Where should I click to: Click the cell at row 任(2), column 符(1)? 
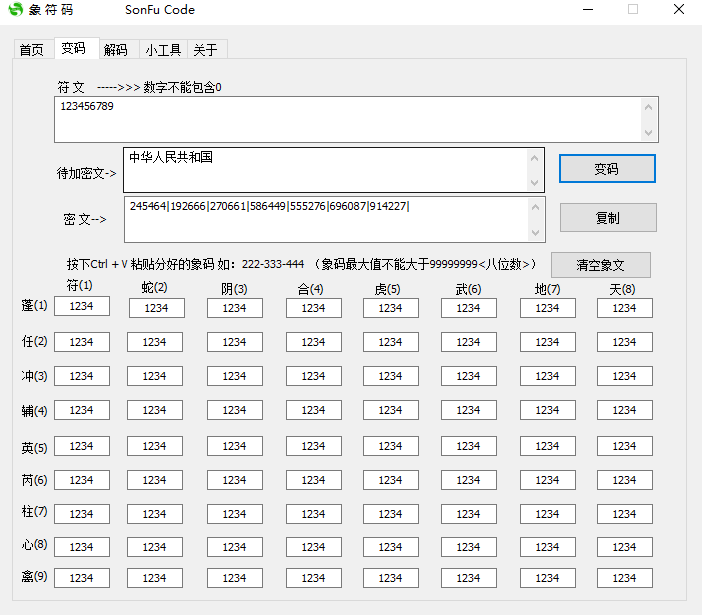click(x=82, y=342)
